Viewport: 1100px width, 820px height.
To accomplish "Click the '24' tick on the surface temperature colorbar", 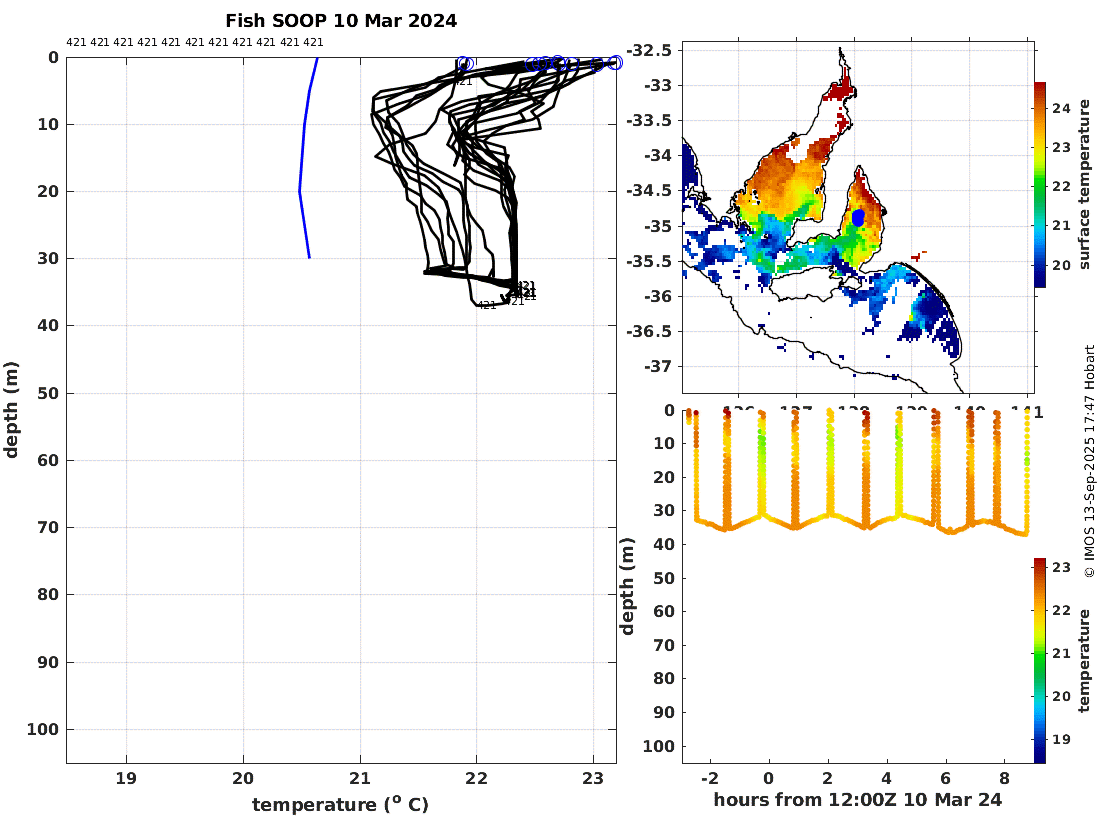I will tap(1061, 108).
